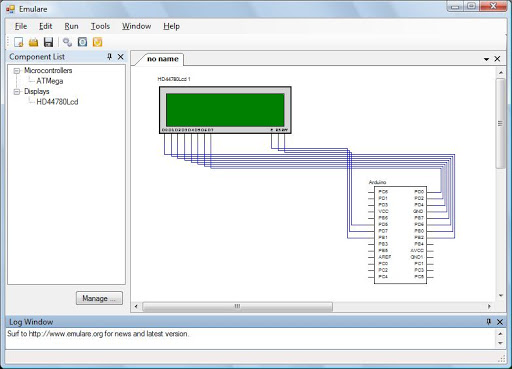Click the Manage ... button
Screen dimensions: 512x369
[x=99, y=298]
